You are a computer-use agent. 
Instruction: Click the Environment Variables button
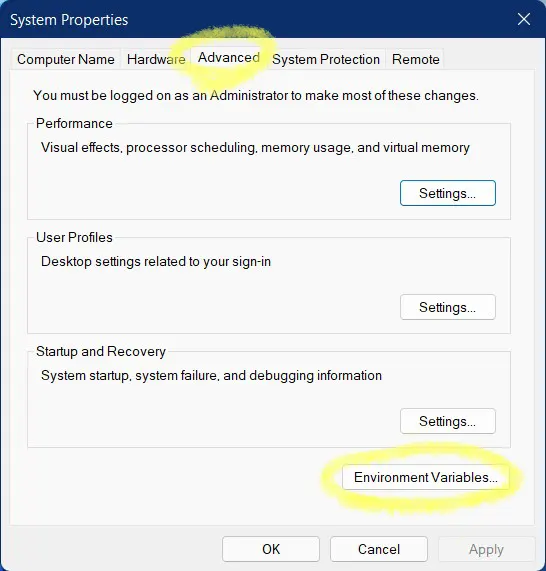[425, 477]
